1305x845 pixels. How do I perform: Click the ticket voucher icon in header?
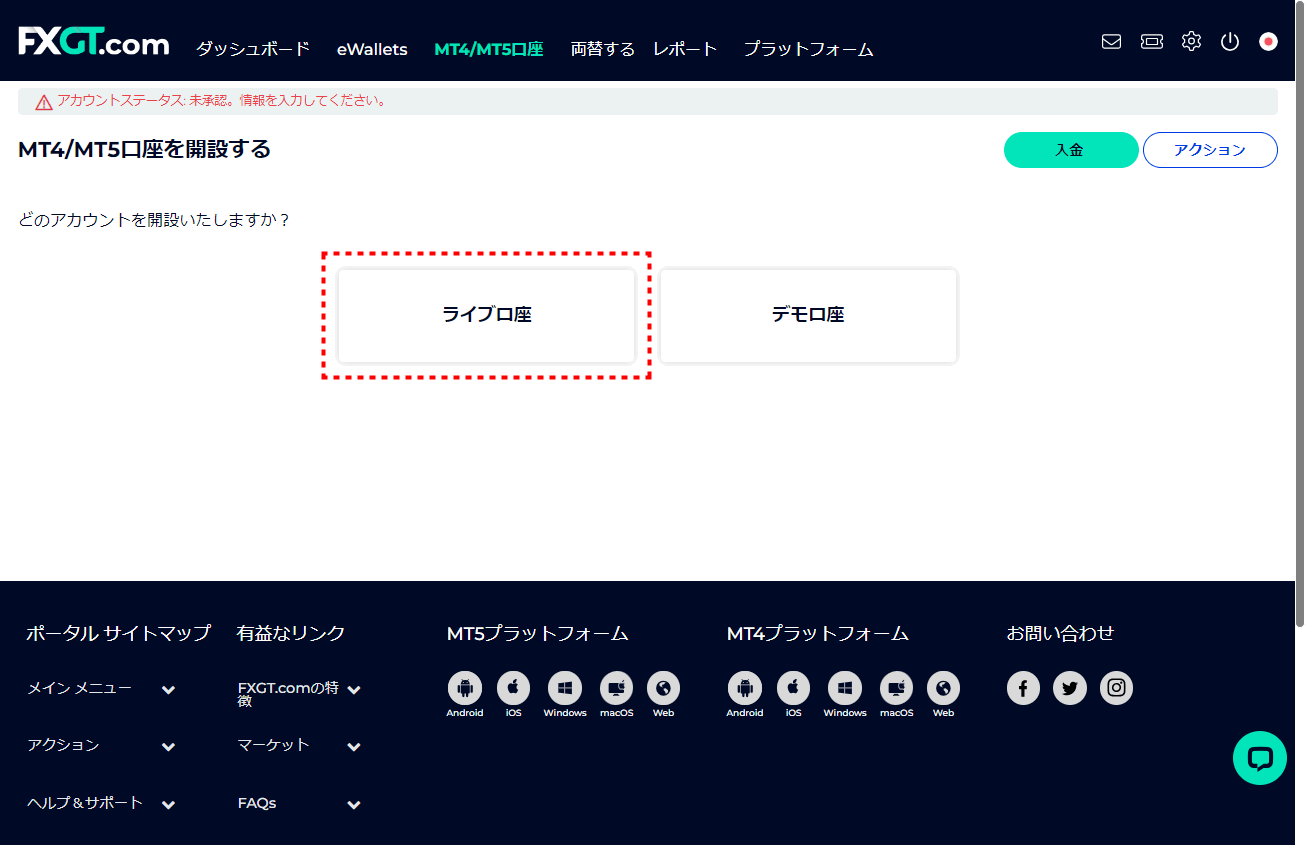pyautogui.click(x=1152, y=42)
